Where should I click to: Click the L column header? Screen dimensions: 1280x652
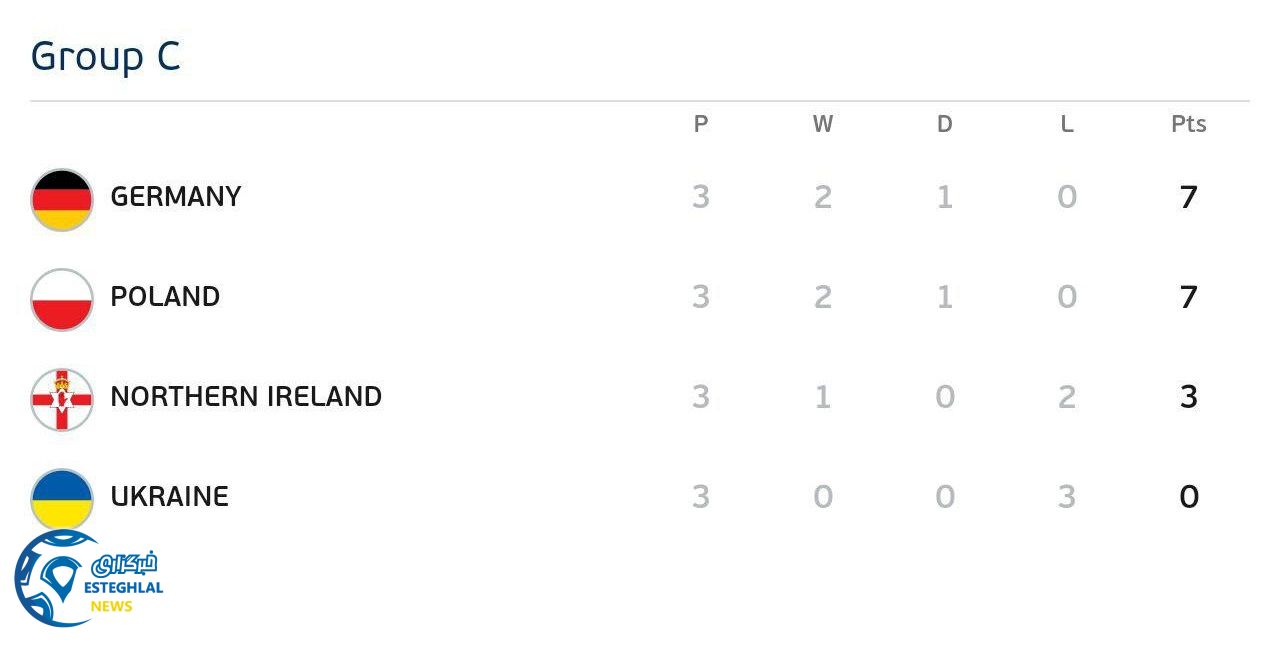(1067, 124)
